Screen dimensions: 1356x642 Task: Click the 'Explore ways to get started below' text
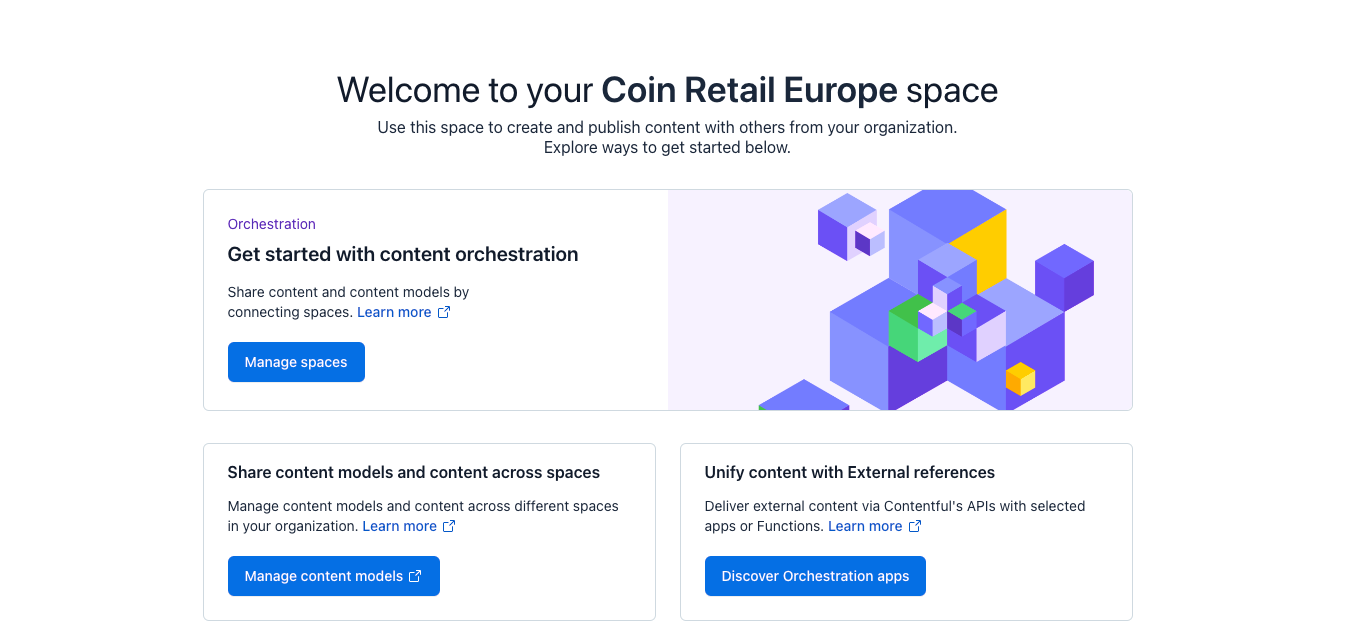pyautogui.click(x=667, y=148)
